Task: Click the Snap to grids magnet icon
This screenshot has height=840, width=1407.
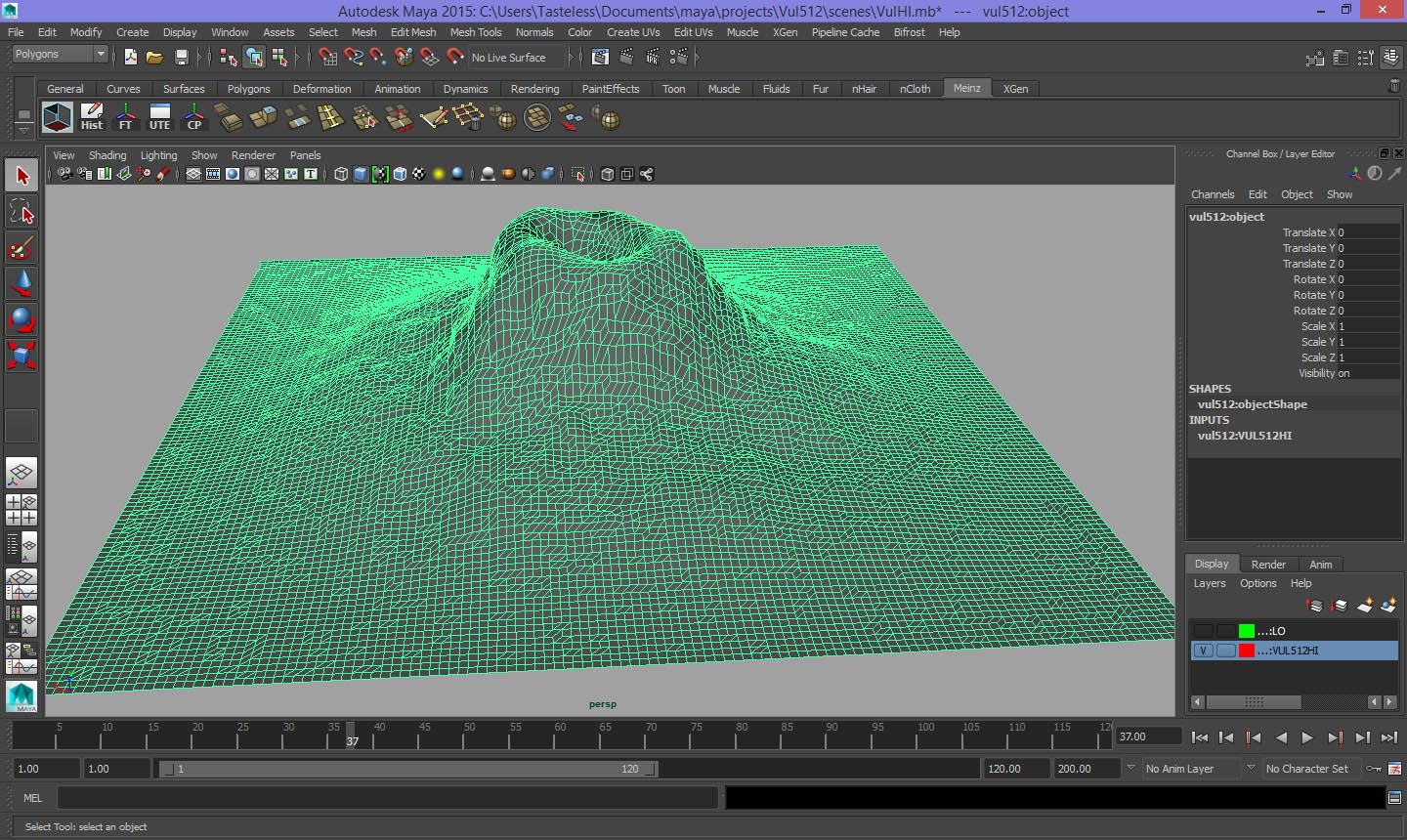Action: pos(328,58)
